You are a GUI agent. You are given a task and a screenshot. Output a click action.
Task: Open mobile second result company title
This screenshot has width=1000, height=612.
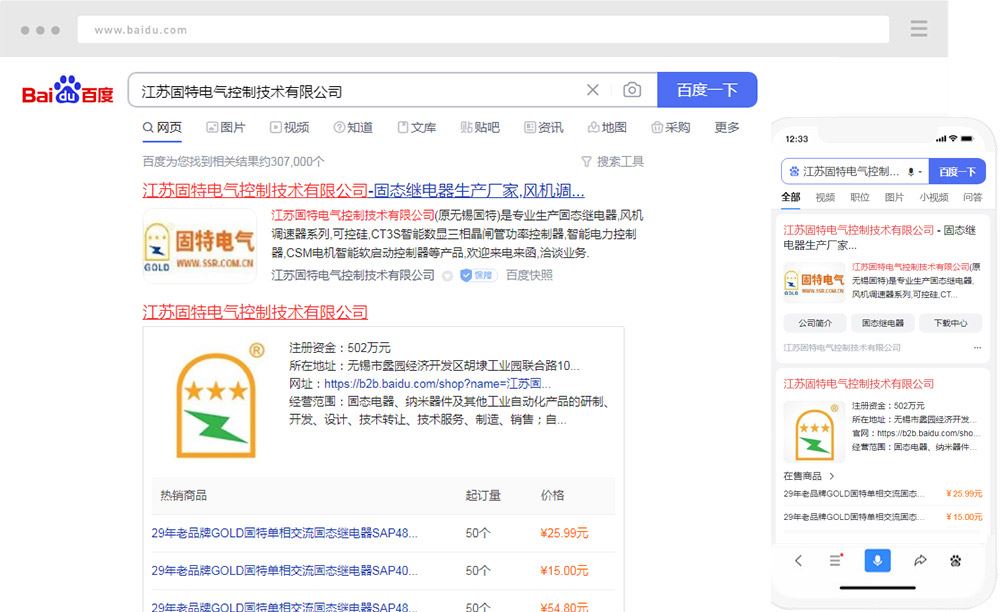pyautogui.click(x=858, y=384)
